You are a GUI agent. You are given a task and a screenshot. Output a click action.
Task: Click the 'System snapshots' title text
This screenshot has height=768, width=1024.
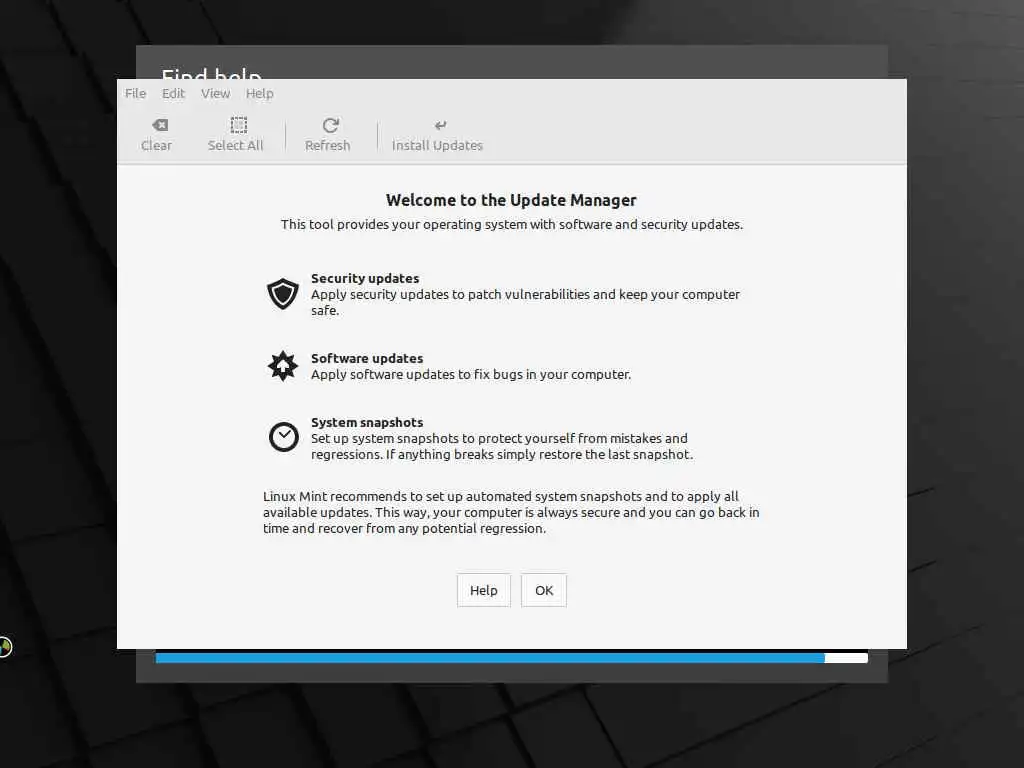click(x=367, y=423)
